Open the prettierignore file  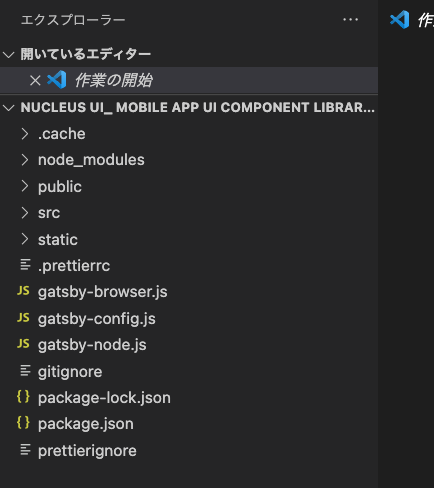click(x=87, y=451)
